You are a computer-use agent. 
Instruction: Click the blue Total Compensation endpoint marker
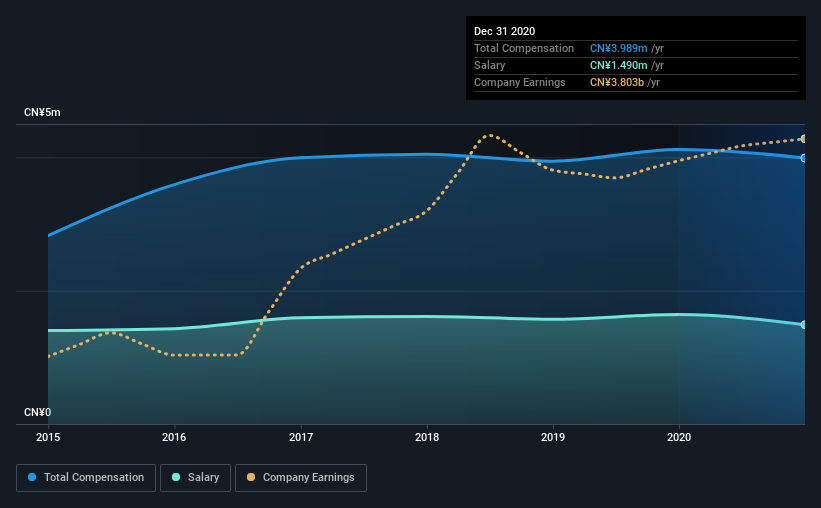[803, 158]
